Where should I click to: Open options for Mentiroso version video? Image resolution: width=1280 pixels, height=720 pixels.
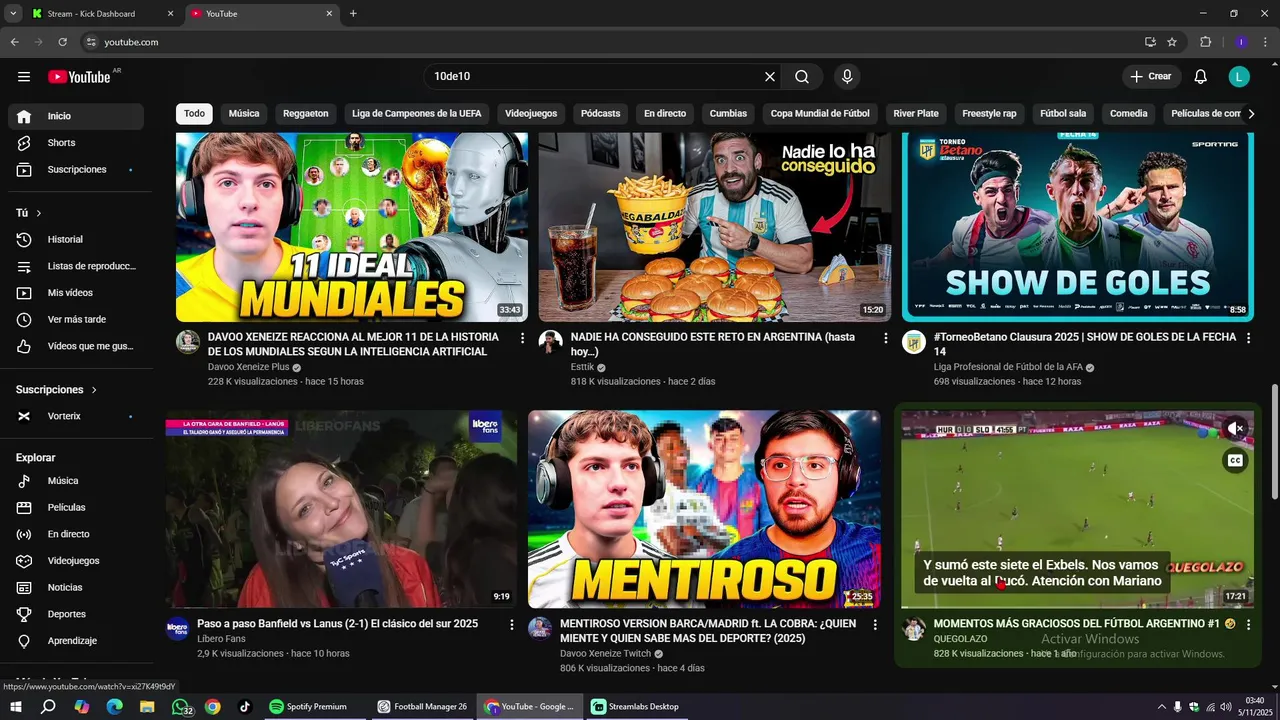(x=875, y=625)
